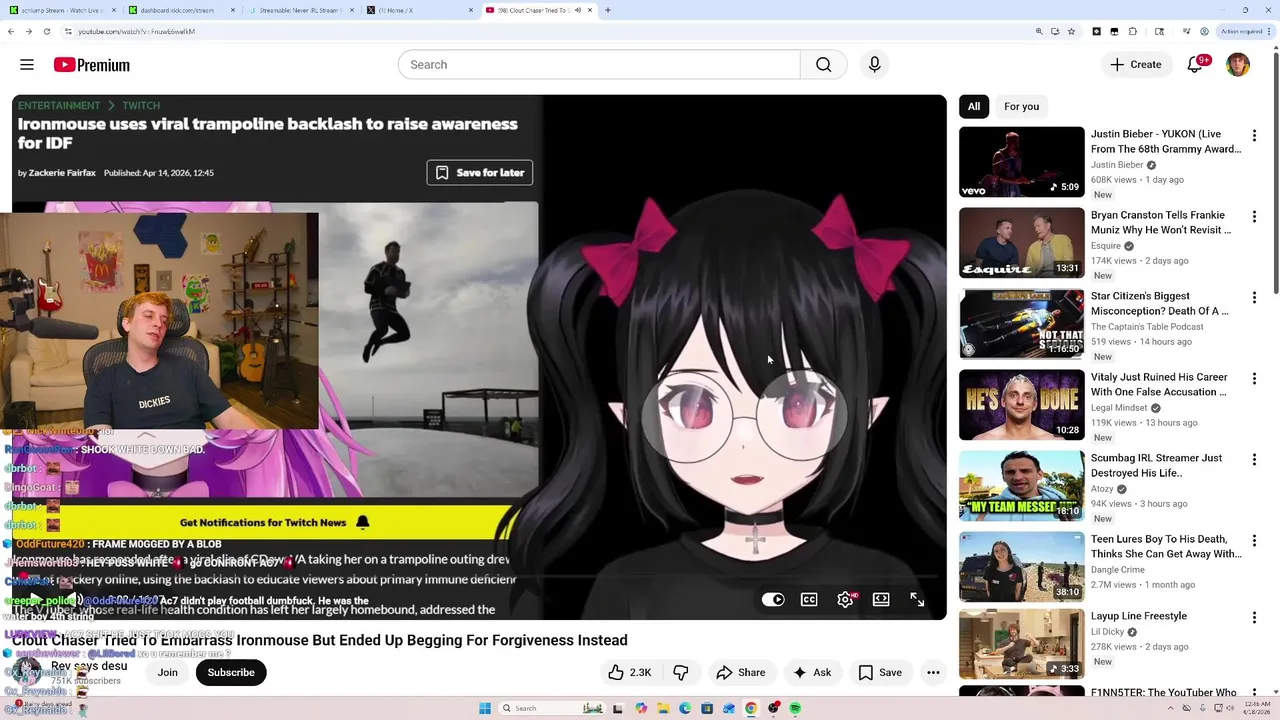Open the Scumbag IRL Streamer thumbnail
This screenshot has height=720, width=1280.
1021,485
